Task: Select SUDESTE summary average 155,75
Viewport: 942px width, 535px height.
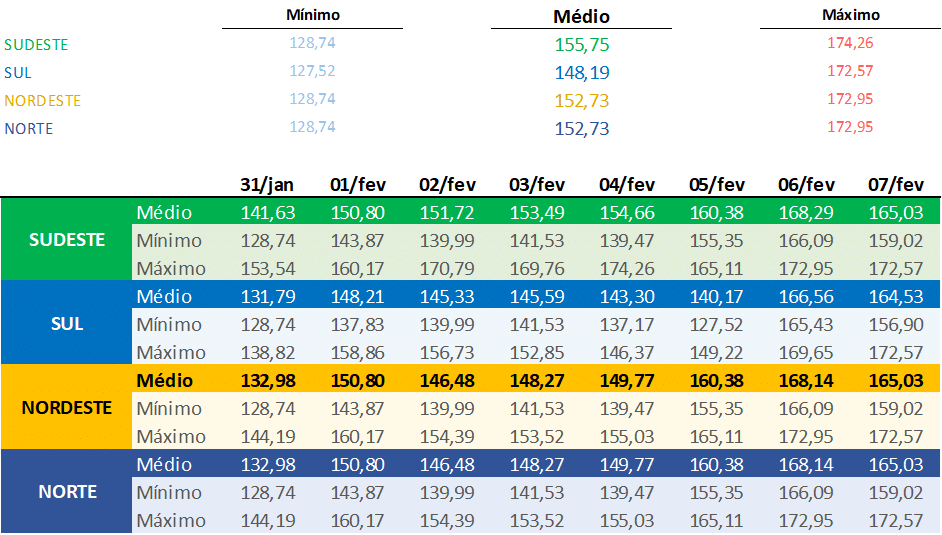Action: [x=582, y=45]
